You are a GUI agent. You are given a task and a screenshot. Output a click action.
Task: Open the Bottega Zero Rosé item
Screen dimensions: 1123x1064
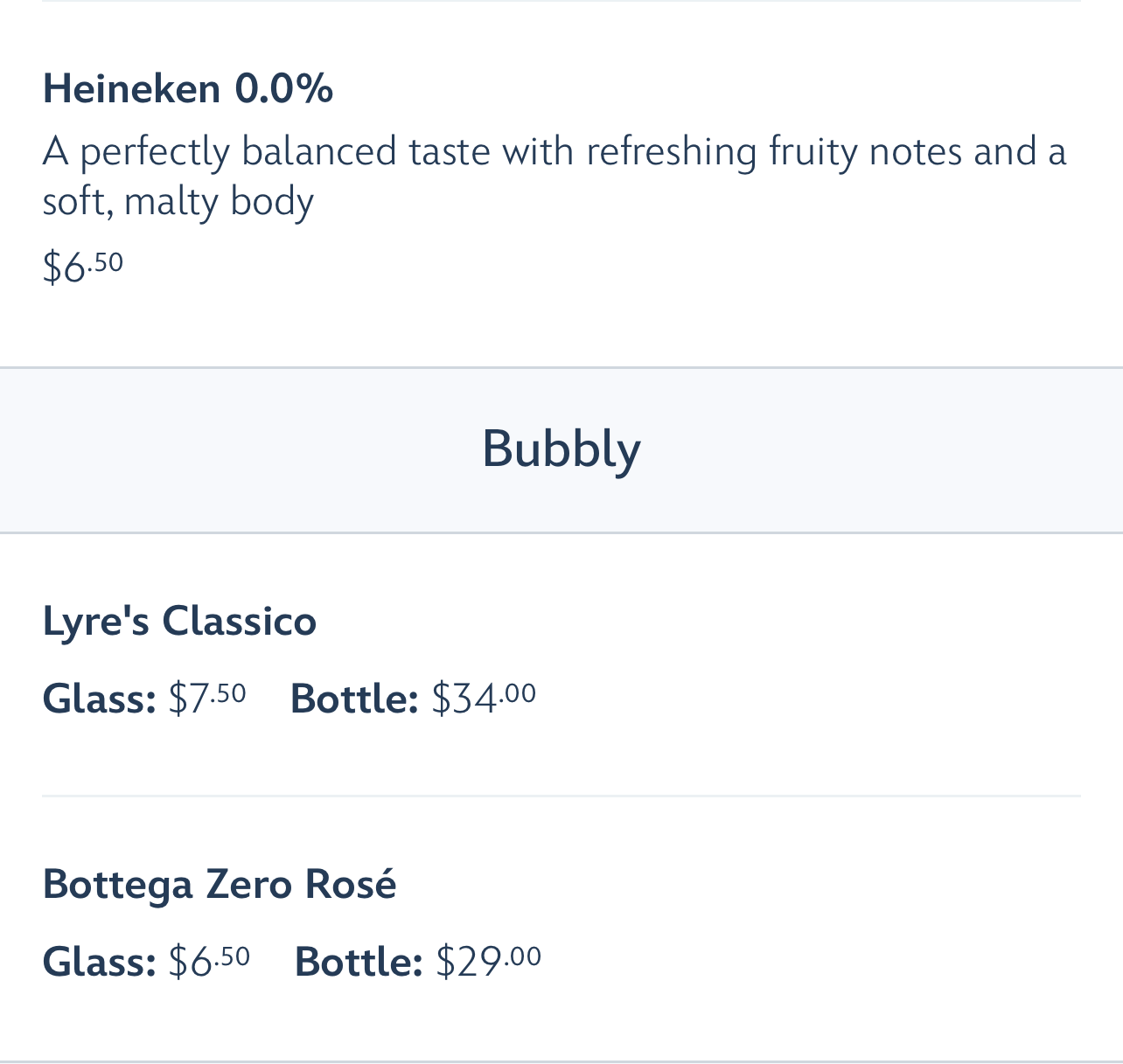coord(220,884)
